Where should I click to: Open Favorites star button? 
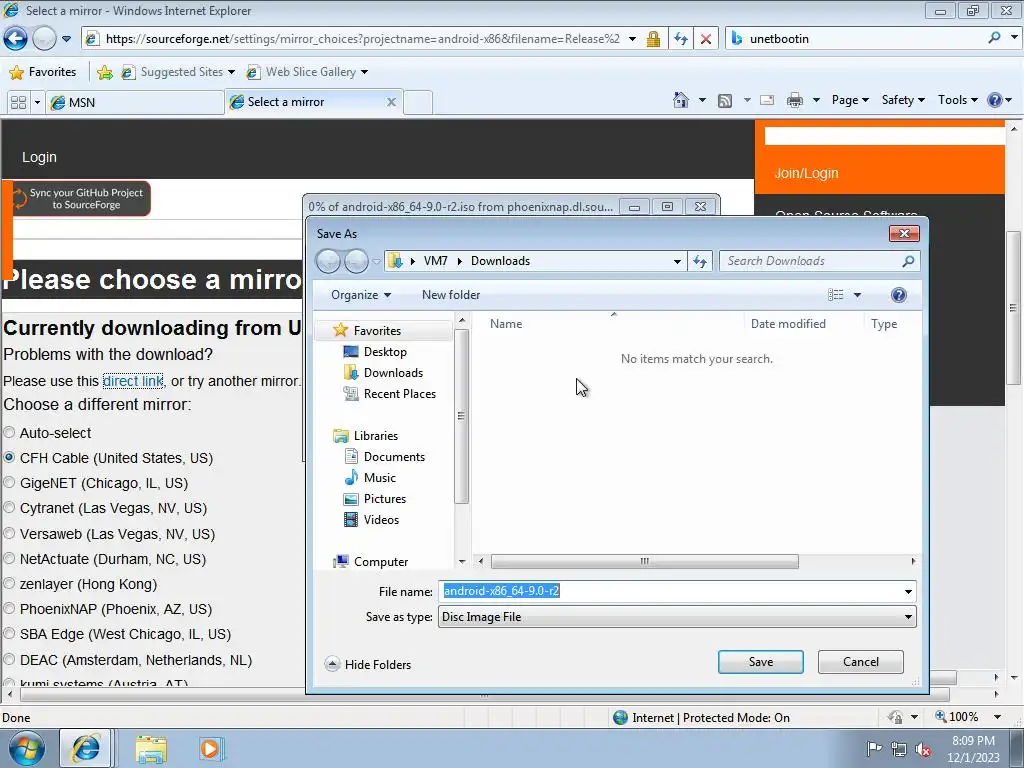[43, 72]
